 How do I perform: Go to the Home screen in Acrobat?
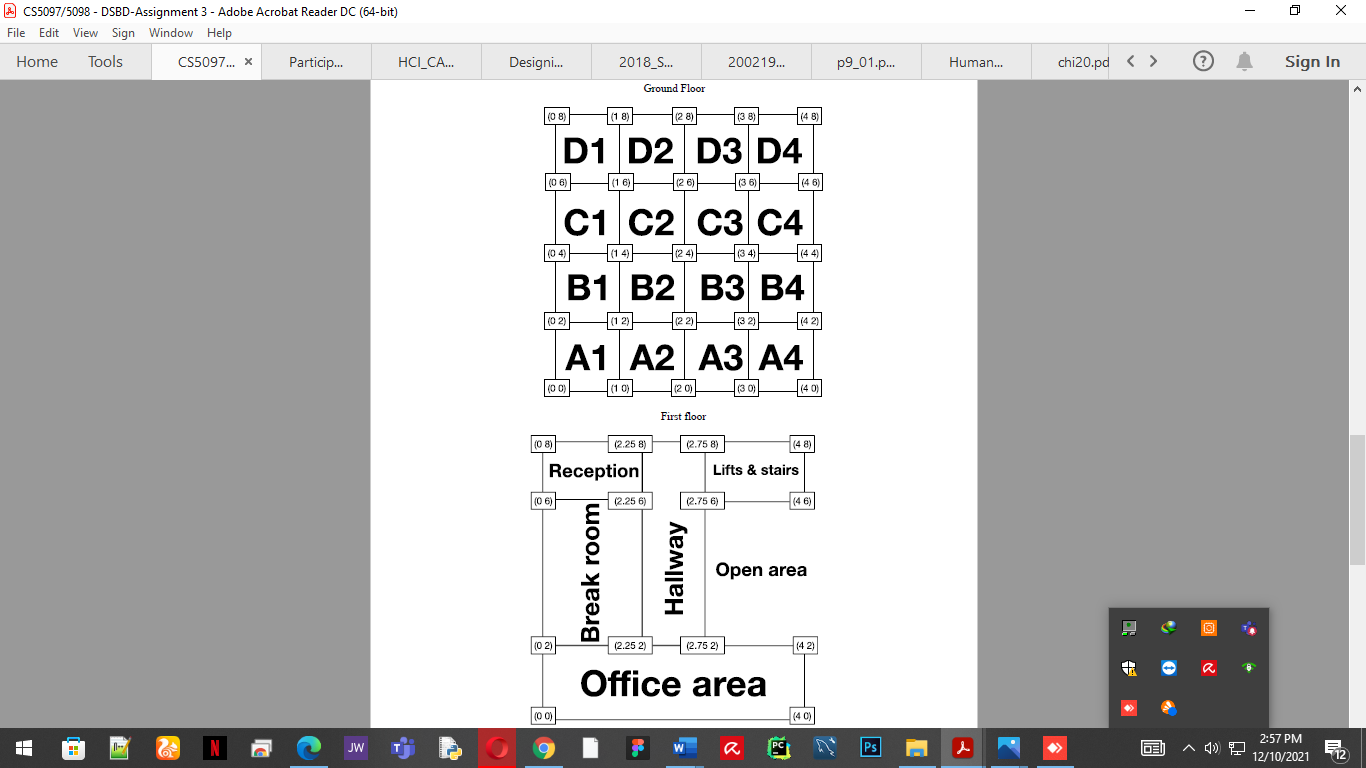pos(37,61)
